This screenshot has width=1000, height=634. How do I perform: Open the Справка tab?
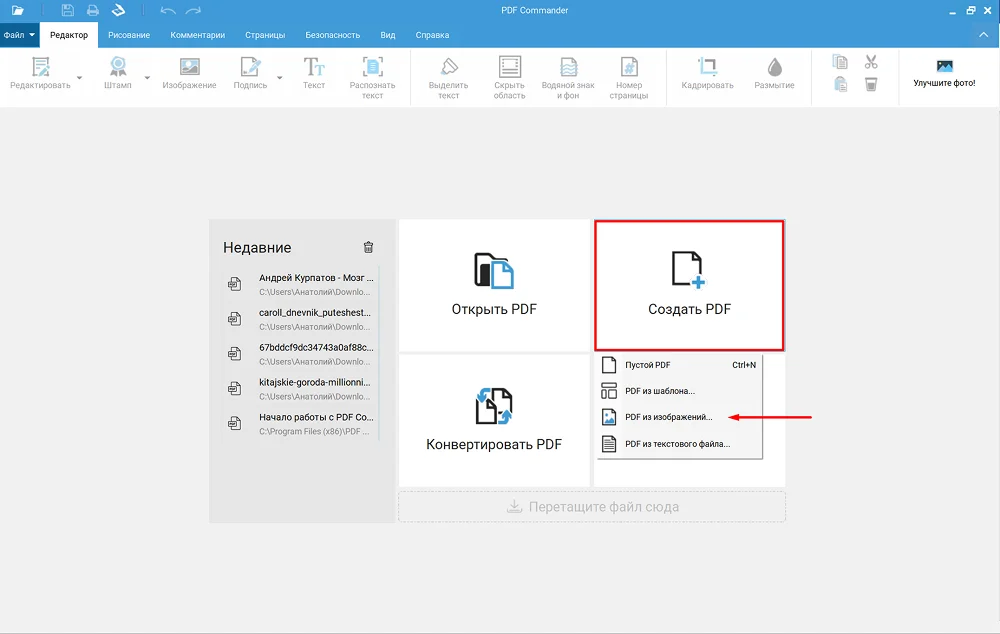(432, 35)
